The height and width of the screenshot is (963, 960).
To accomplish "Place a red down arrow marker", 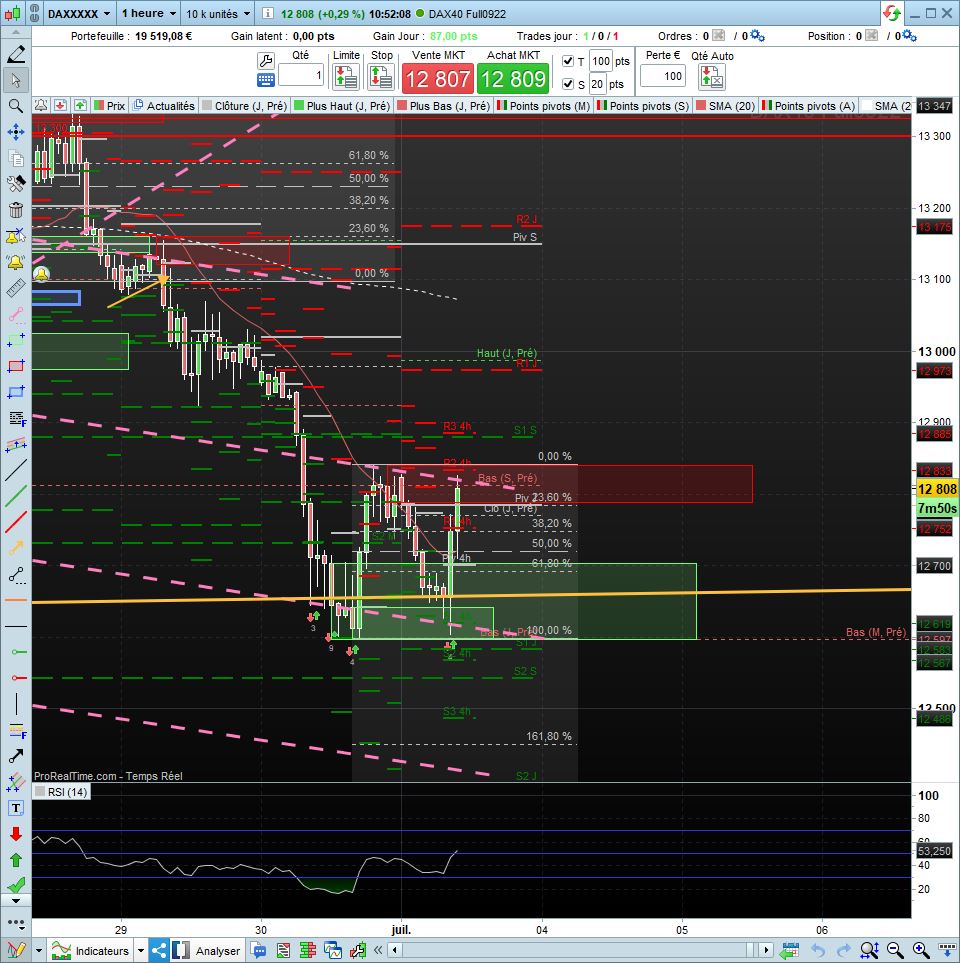I will pyautogui.click(x=16, y=834).
